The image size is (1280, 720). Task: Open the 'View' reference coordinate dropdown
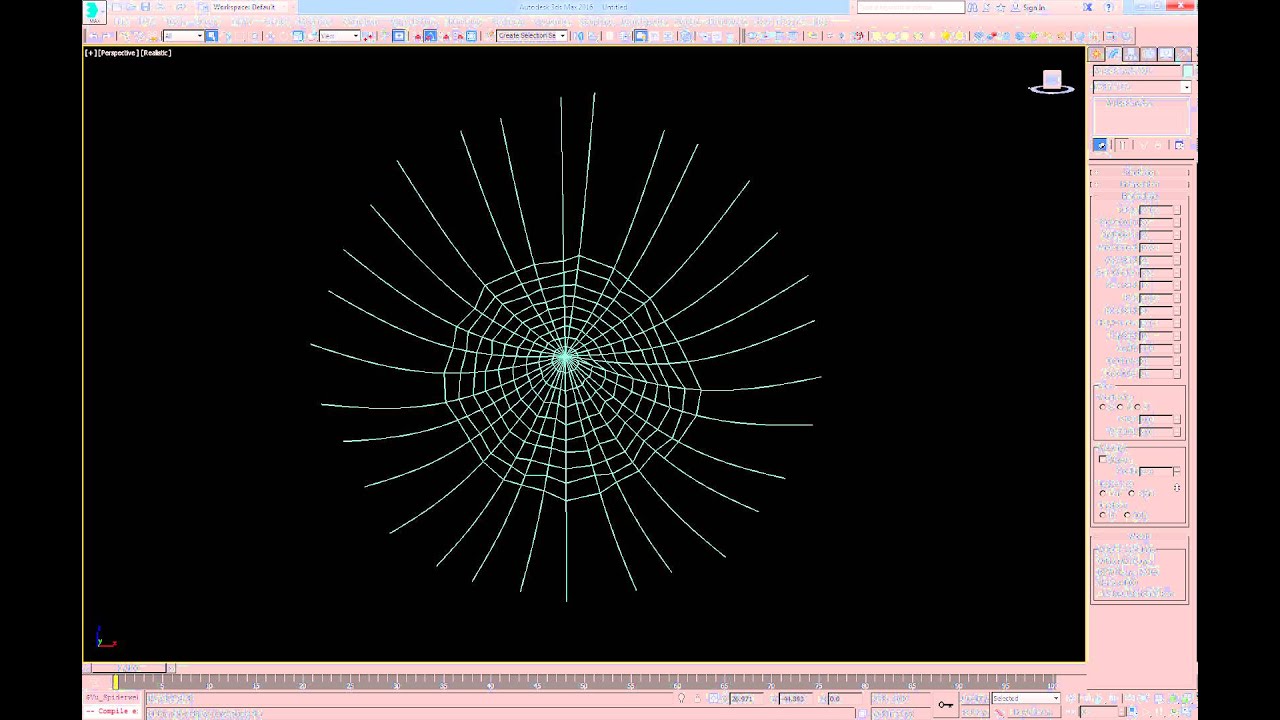pyautogui.click(x=340, y=36)
